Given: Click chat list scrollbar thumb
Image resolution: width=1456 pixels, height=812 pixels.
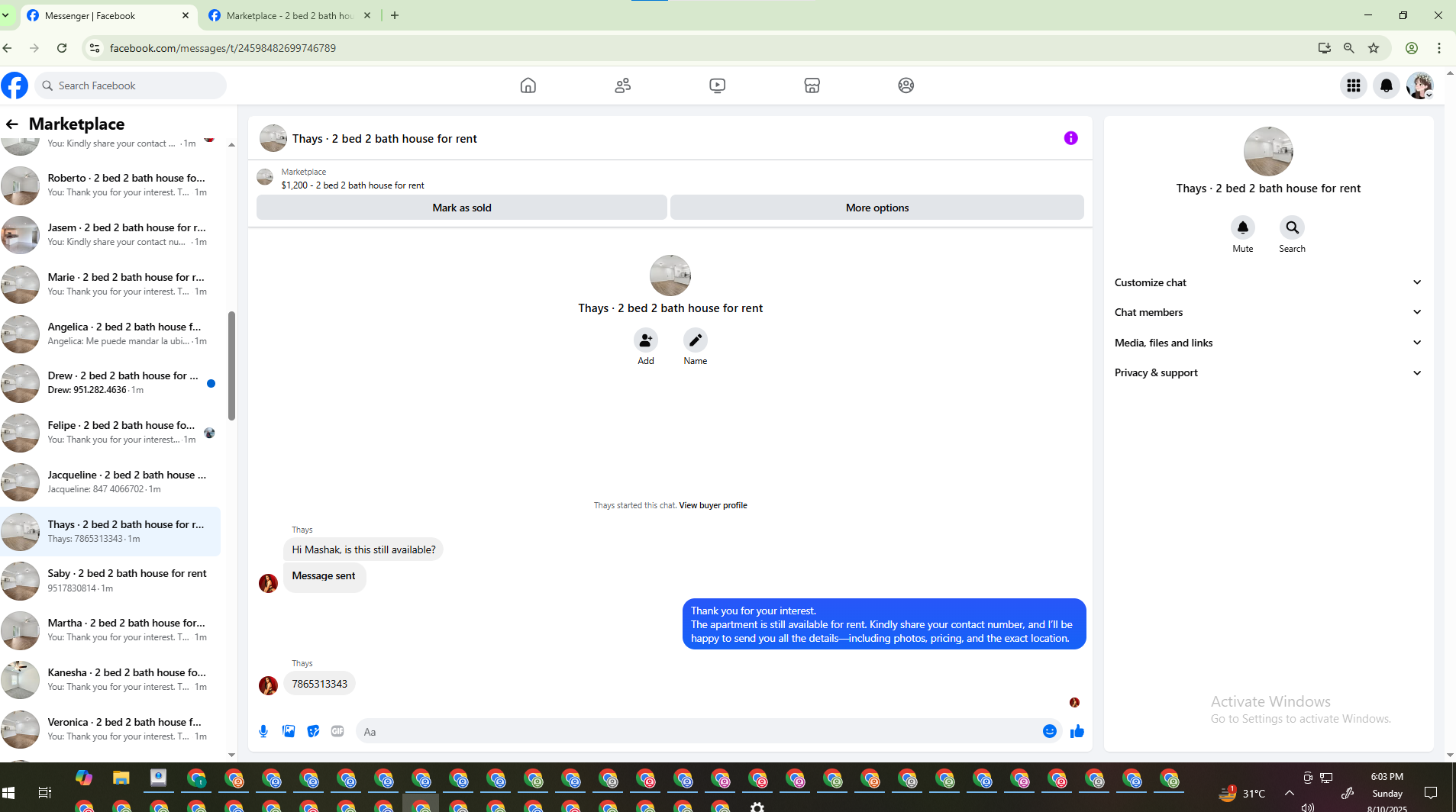Looking at the screenshot, I should (231, 366).
